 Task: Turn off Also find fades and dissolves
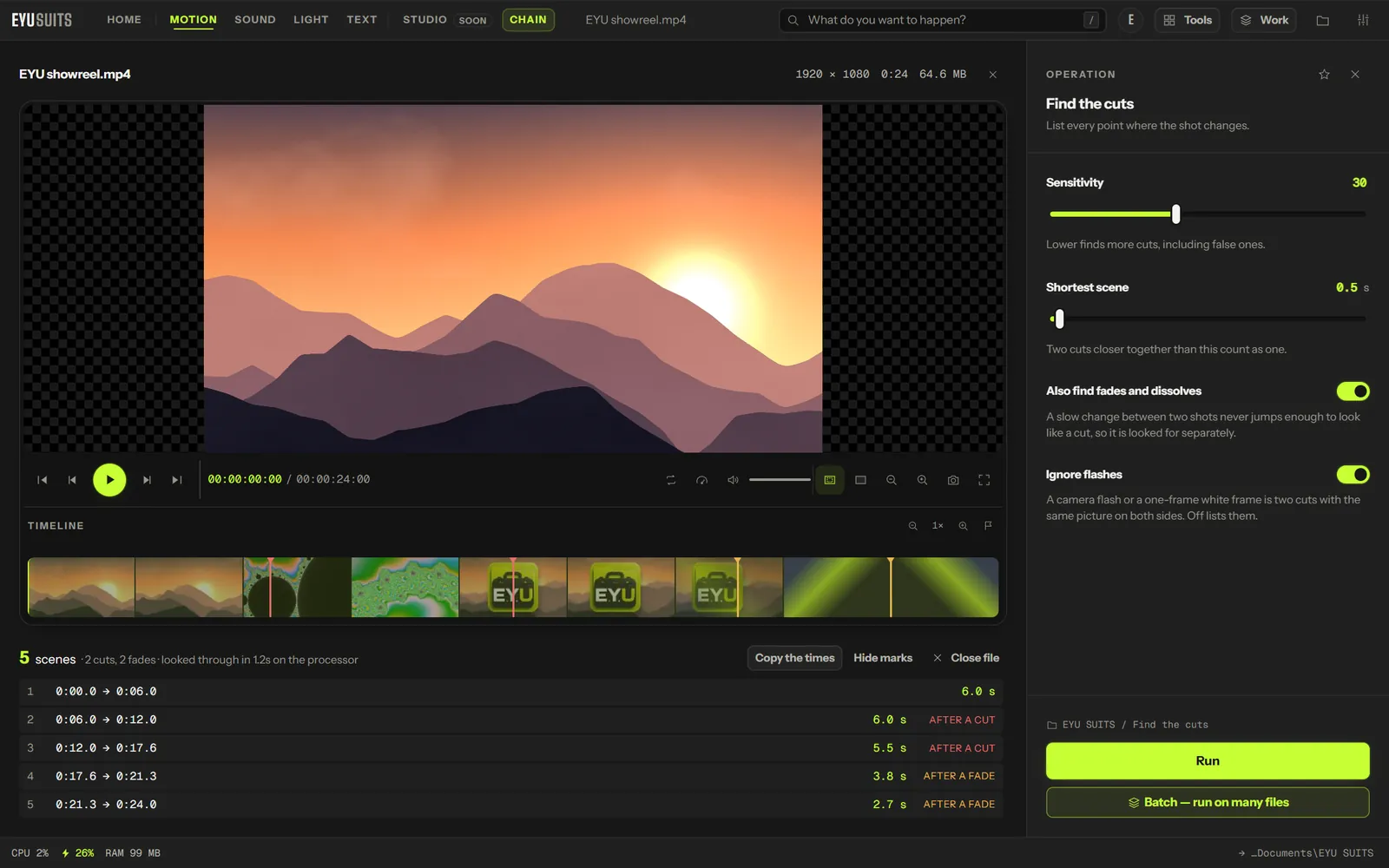tap(1353, 391)
